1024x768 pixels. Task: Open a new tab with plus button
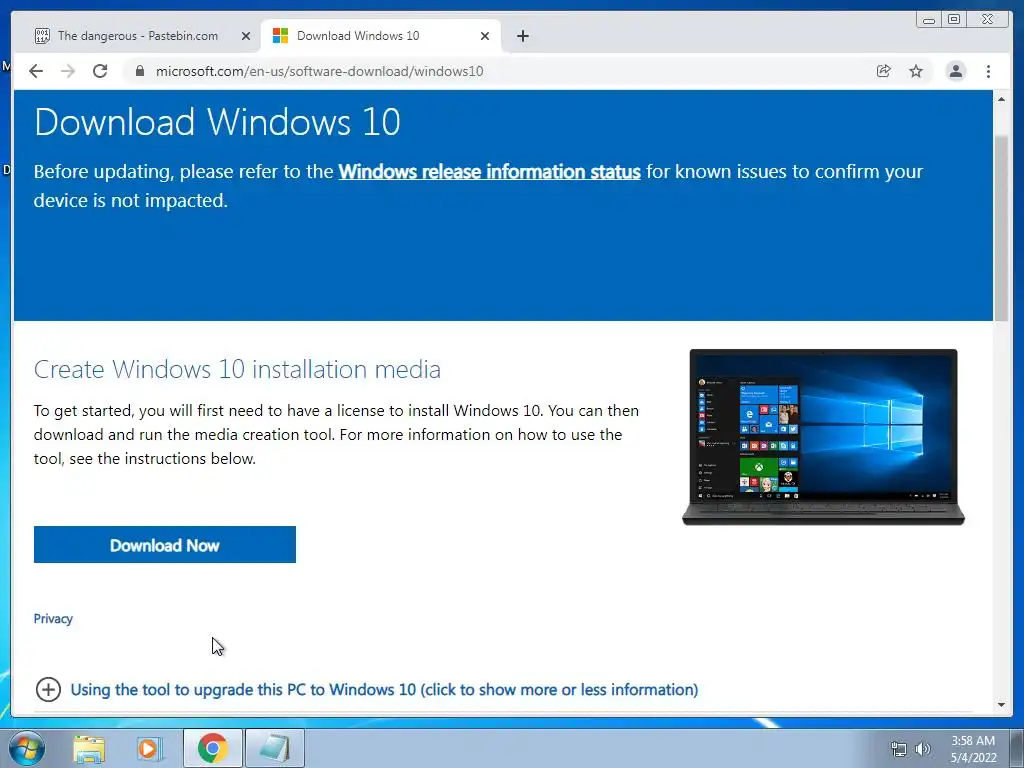point(522,36)
